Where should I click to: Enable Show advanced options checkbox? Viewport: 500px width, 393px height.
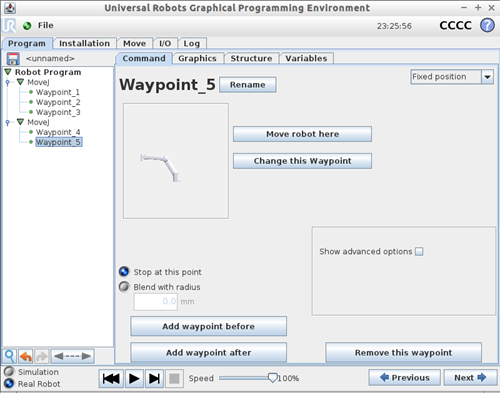tap(419, 251)
